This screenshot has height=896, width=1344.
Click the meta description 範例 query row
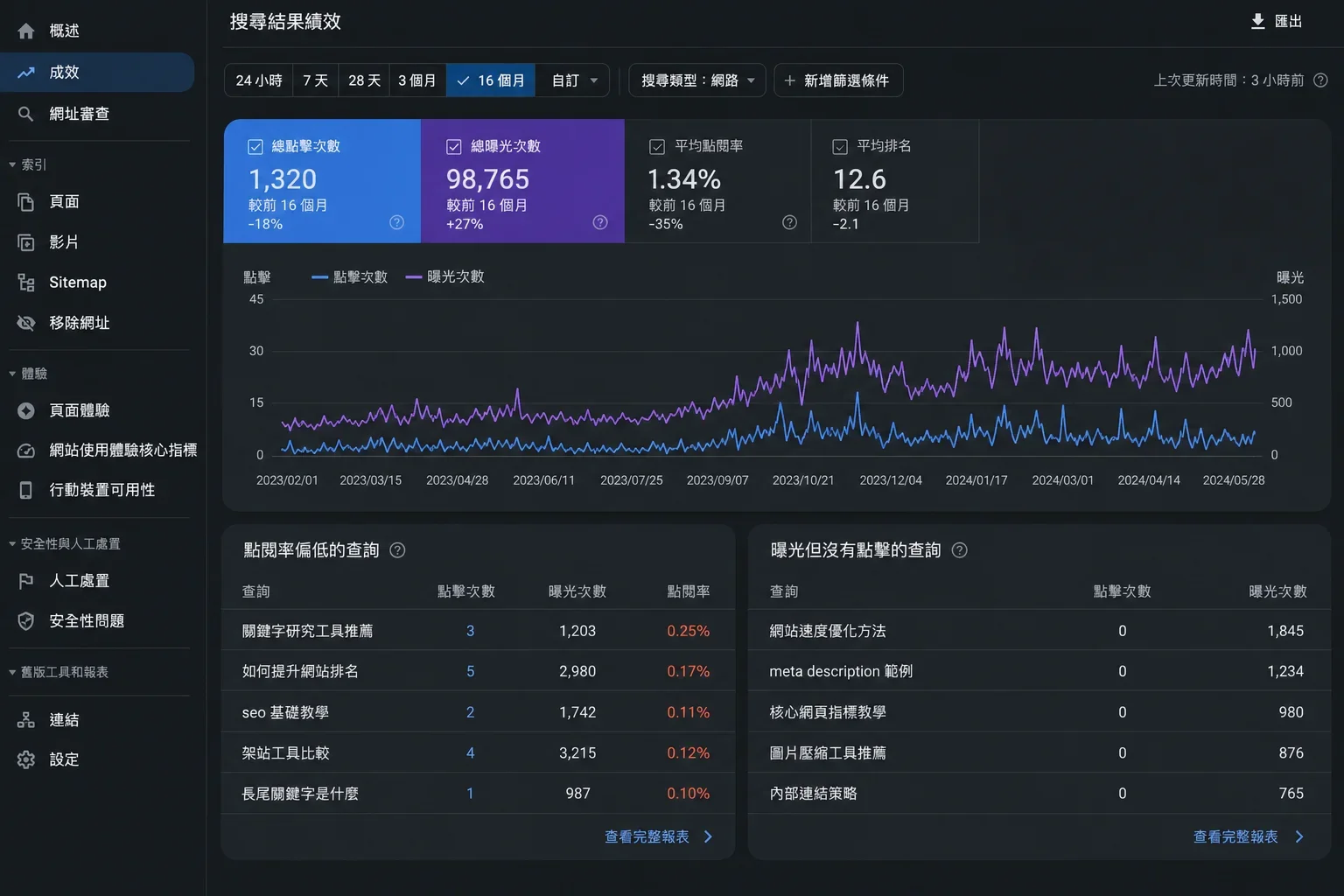[1039, 671]
